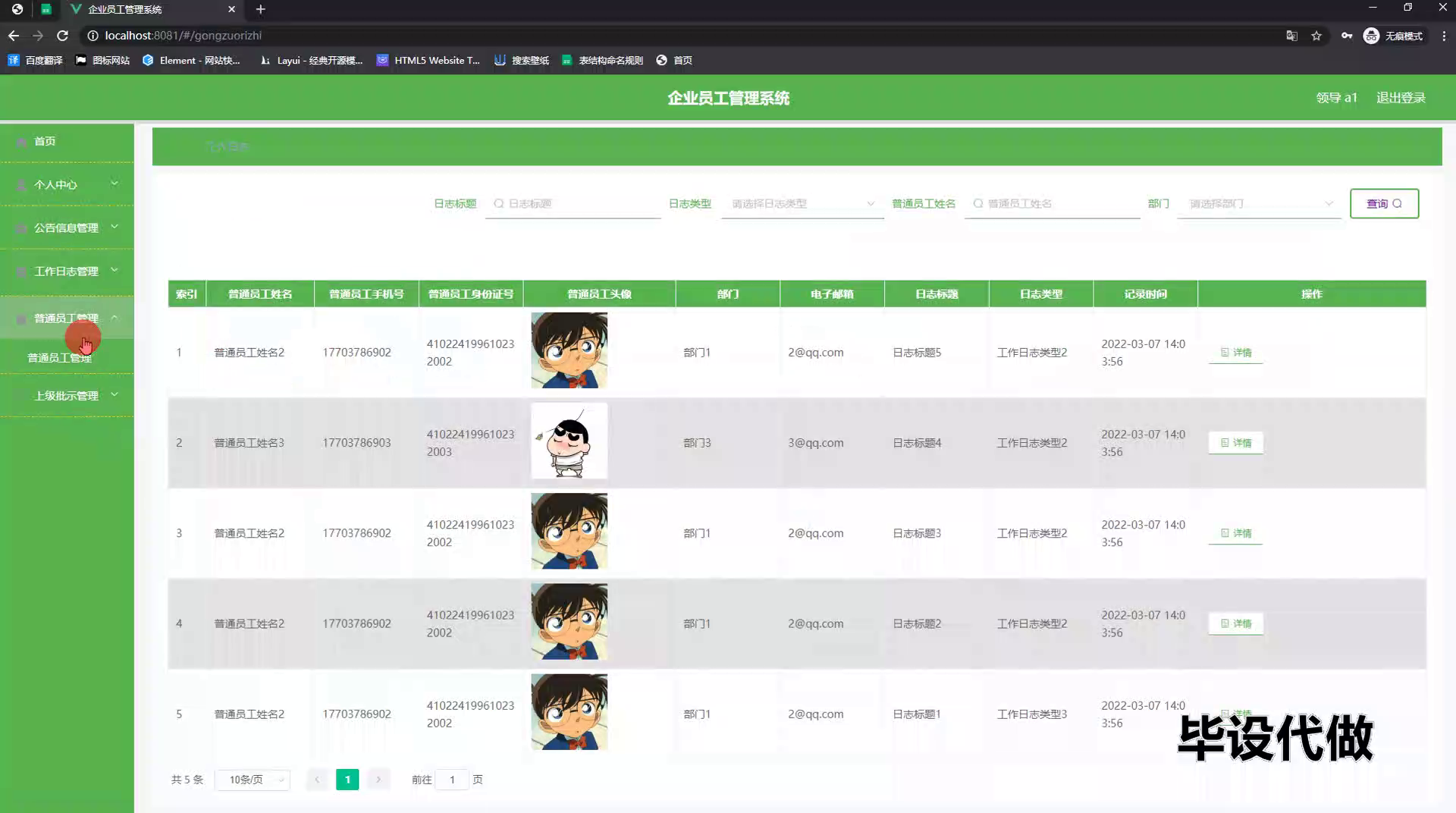Click the 日志标题1 cell
Image resolution: width=1456 pixels, height=813 pixels.
click(916, 714)
